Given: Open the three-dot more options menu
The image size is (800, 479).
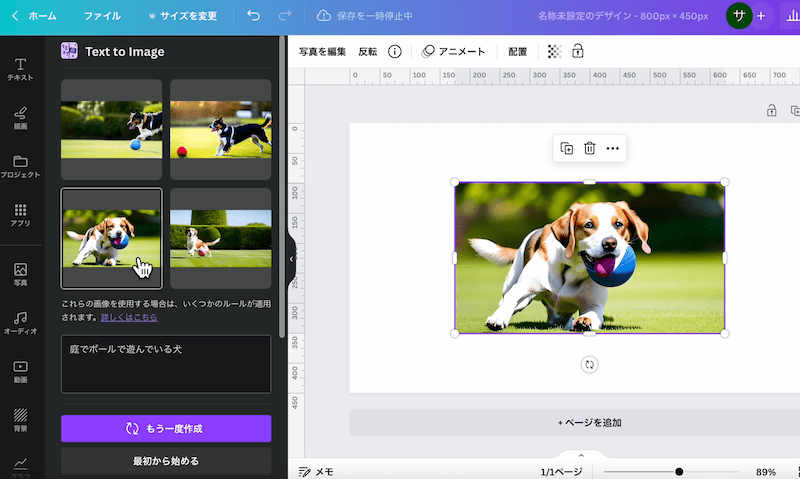Looking at the screenshot, I should (612, 148).
